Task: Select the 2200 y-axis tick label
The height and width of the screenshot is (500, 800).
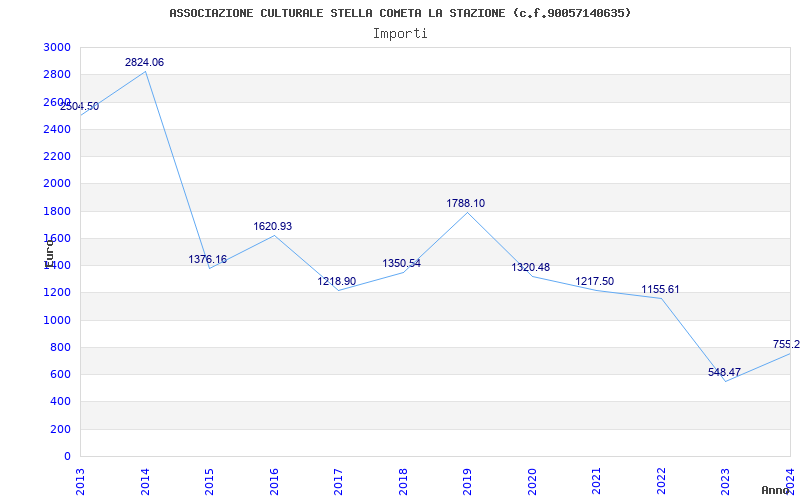Action: tap(58, 157)
